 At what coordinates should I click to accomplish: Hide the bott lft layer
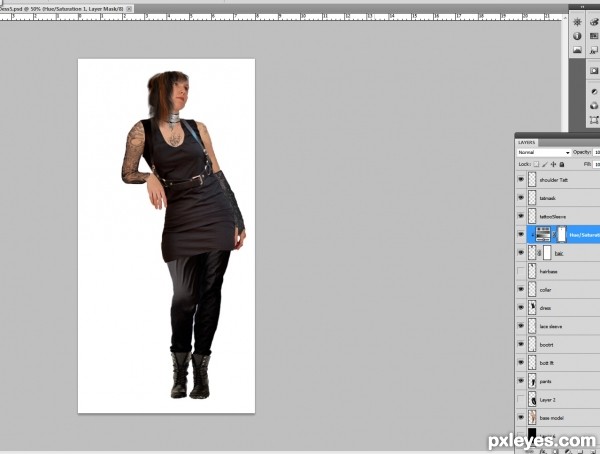tap(521, 363)
